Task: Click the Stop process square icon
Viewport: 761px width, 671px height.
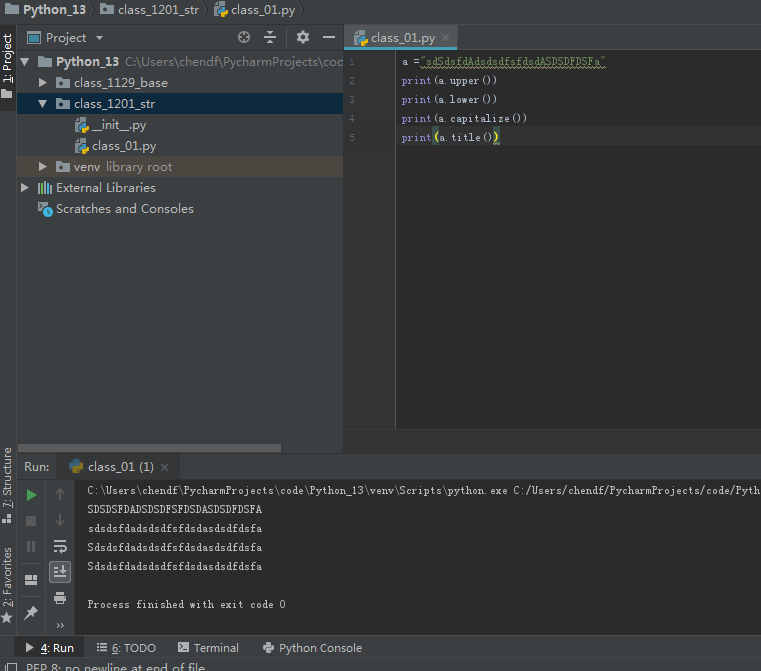Action: point(31,521)
